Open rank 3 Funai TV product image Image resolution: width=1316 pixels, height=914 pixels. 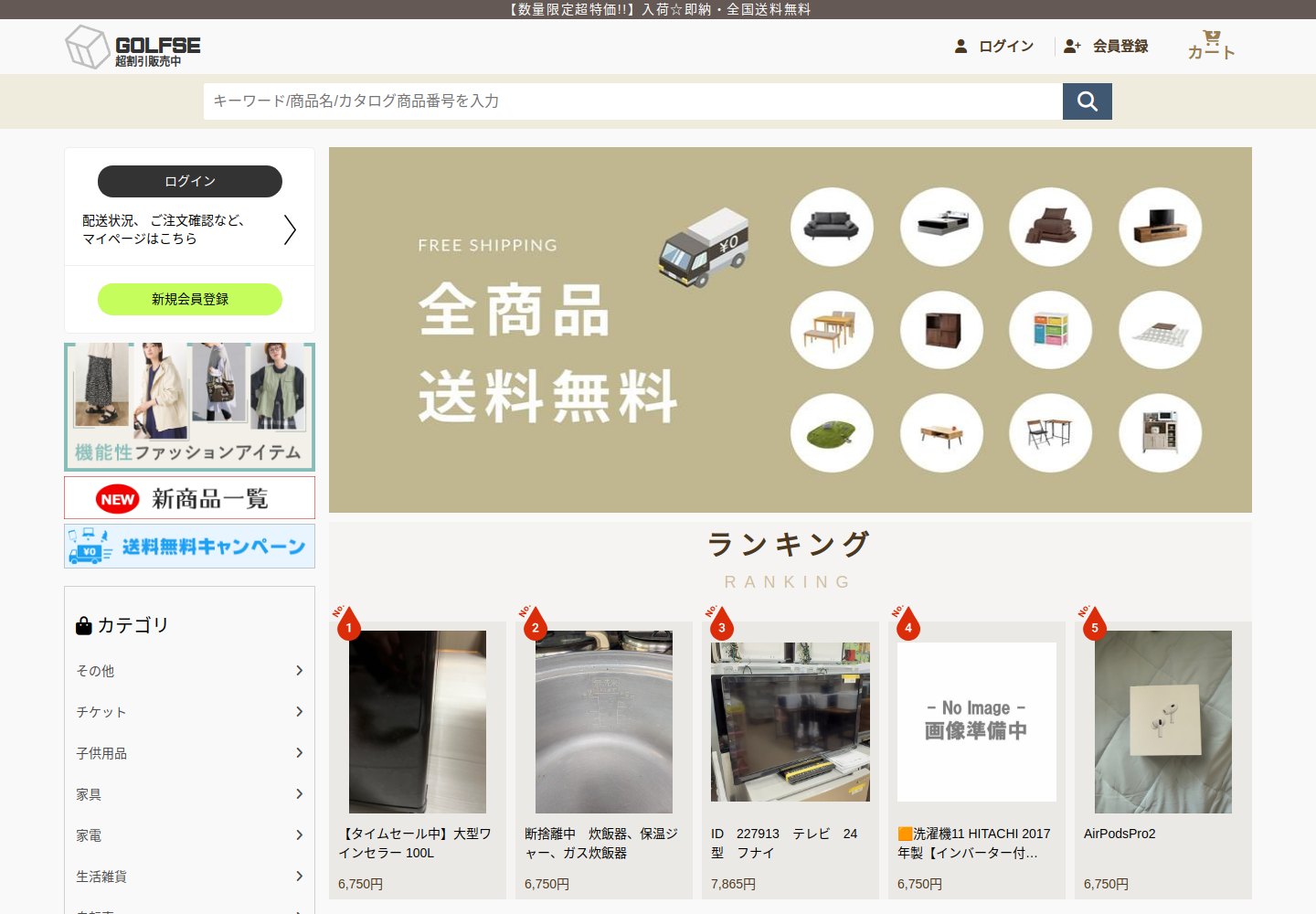coord(791,722)
